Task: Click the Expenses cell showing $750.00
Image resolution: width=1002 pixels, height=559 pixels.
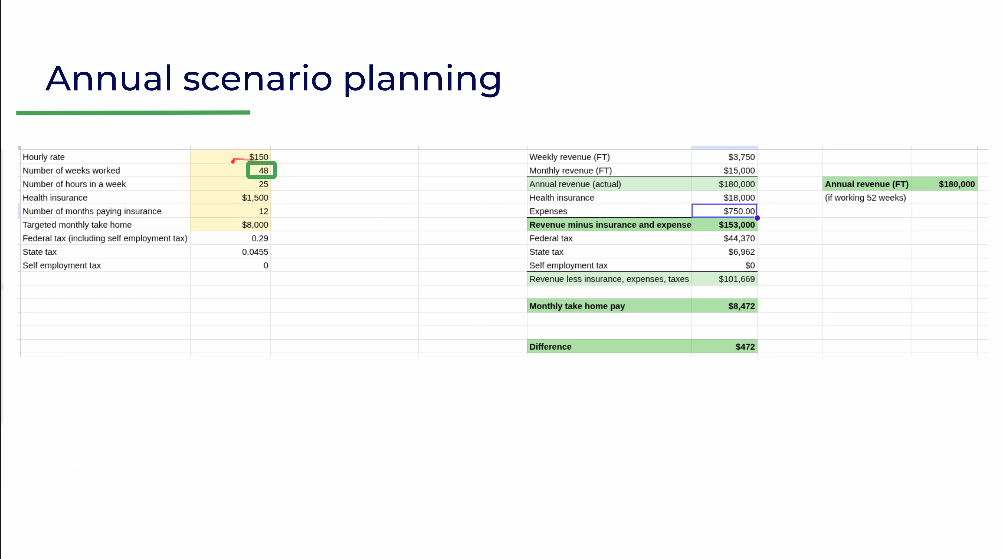Action: click(724, 211)
